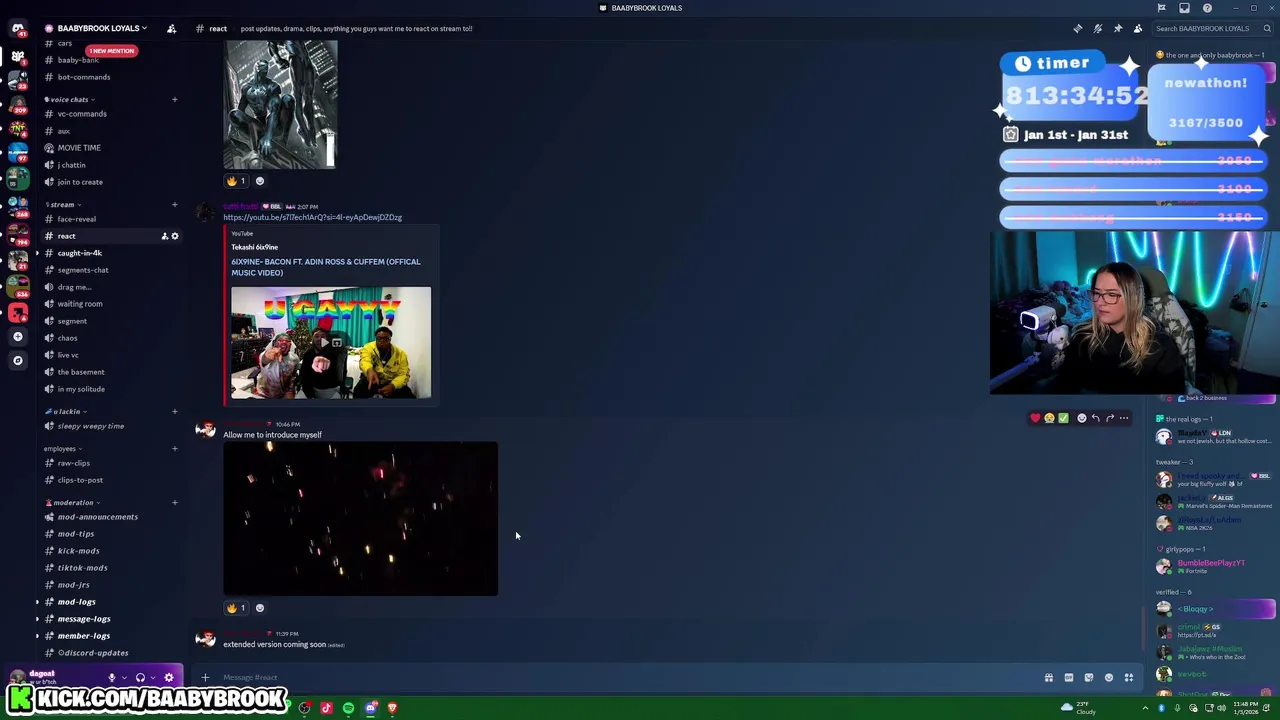
Task: Select the baaby-bank channel
Action: point(78,60)
